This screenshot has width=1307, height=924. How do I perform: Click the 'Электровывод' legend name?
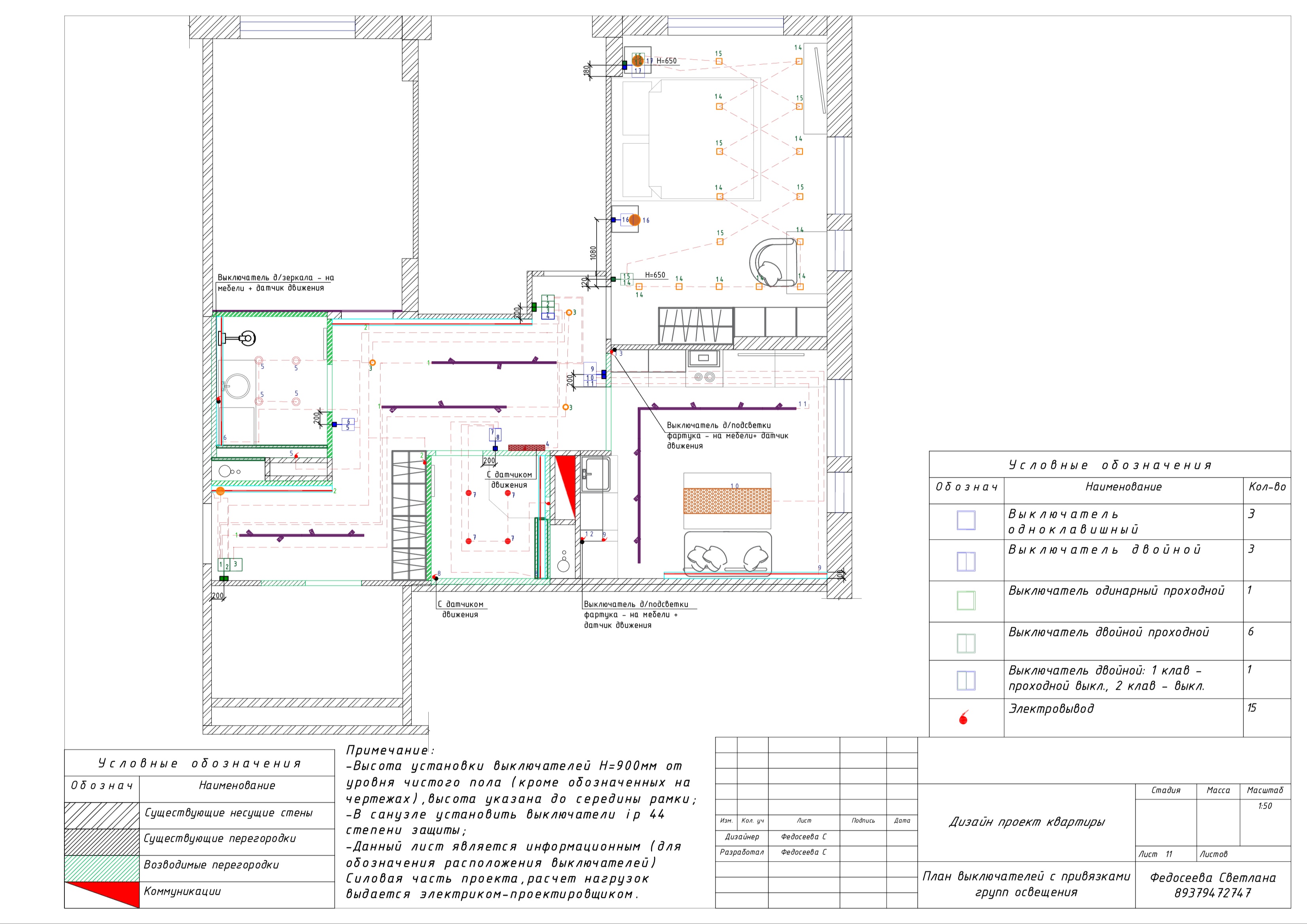[x=1051, y=709]
